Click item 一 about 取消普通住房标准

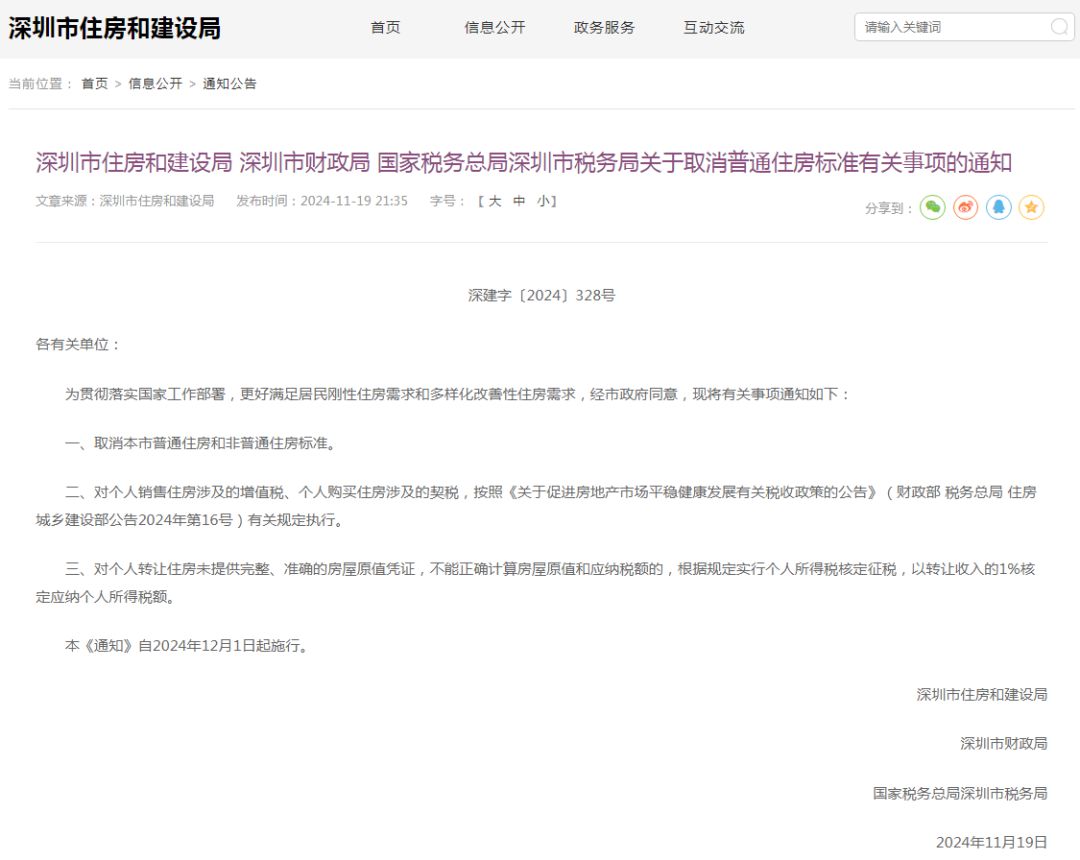coord(201,443)
